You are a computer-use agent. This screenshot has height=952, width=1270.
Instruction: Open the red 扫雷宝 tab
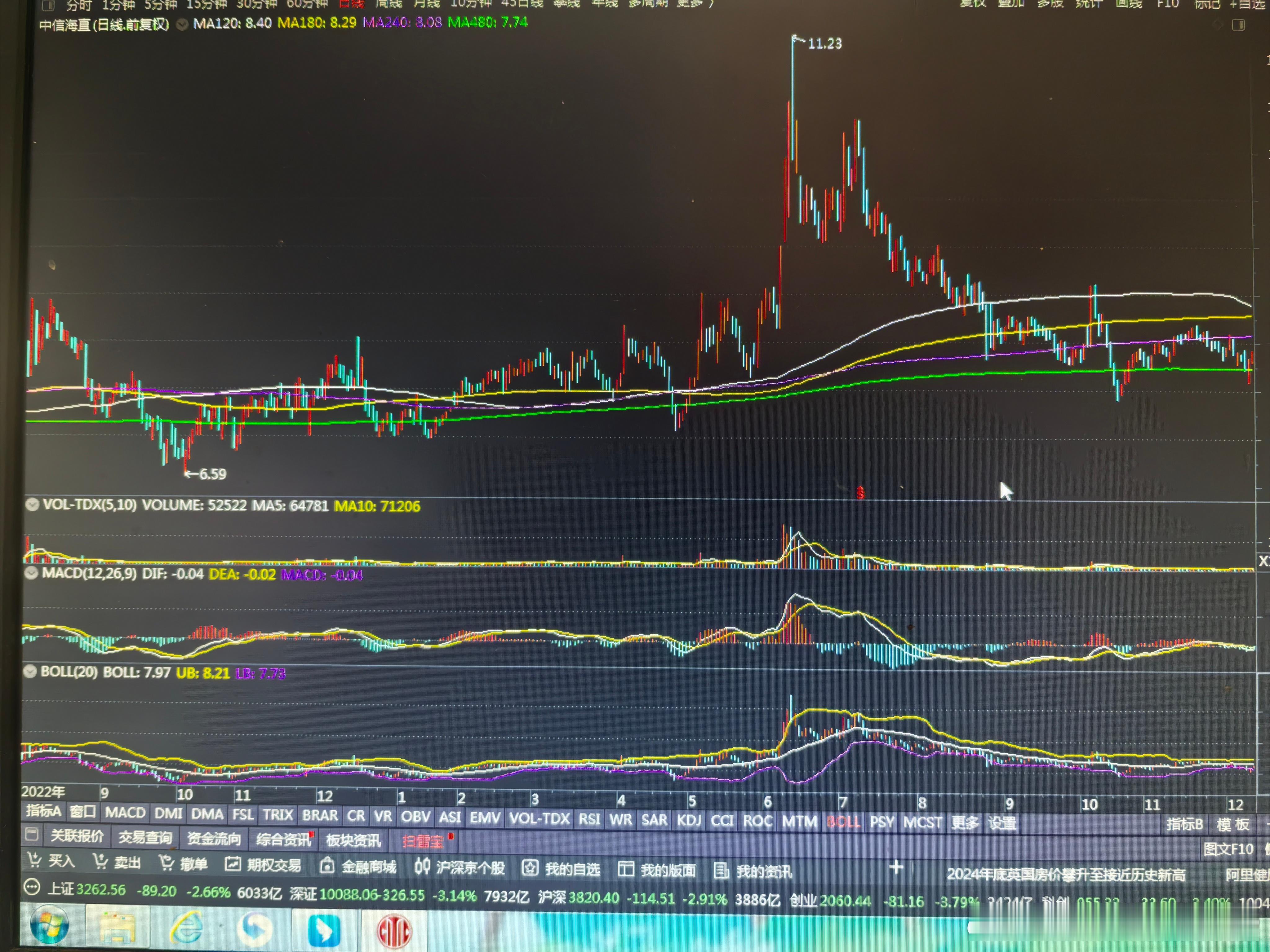point(423,841)
